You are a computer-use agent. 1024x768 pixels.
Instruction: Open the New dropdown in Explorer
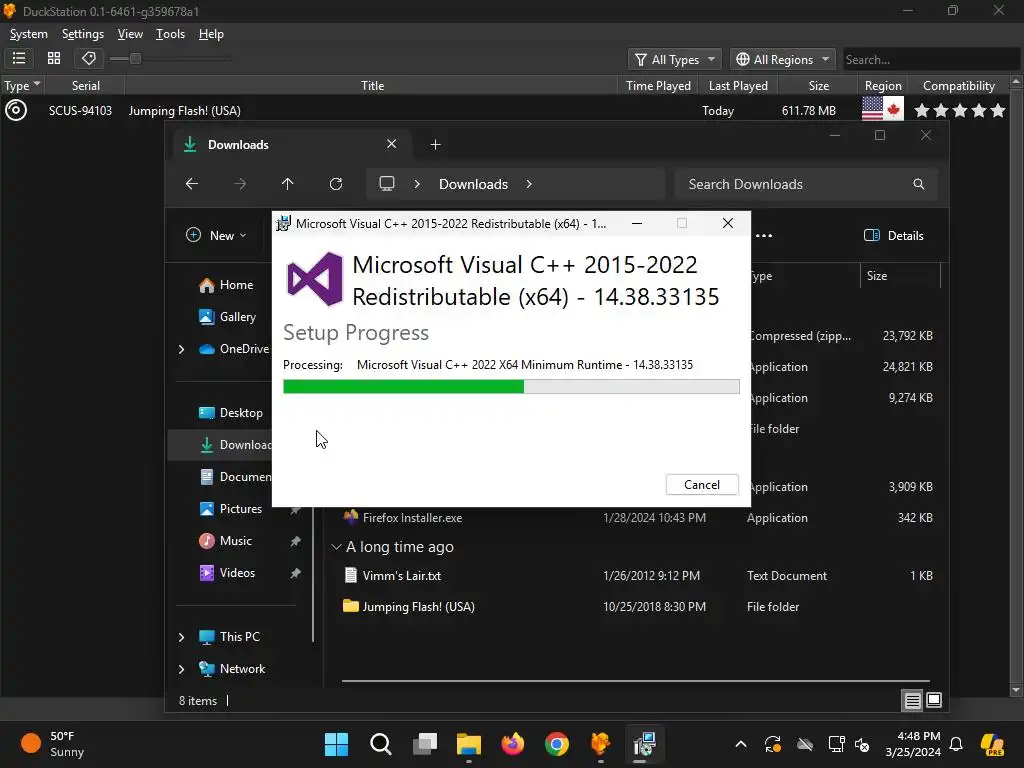point(217,235)
